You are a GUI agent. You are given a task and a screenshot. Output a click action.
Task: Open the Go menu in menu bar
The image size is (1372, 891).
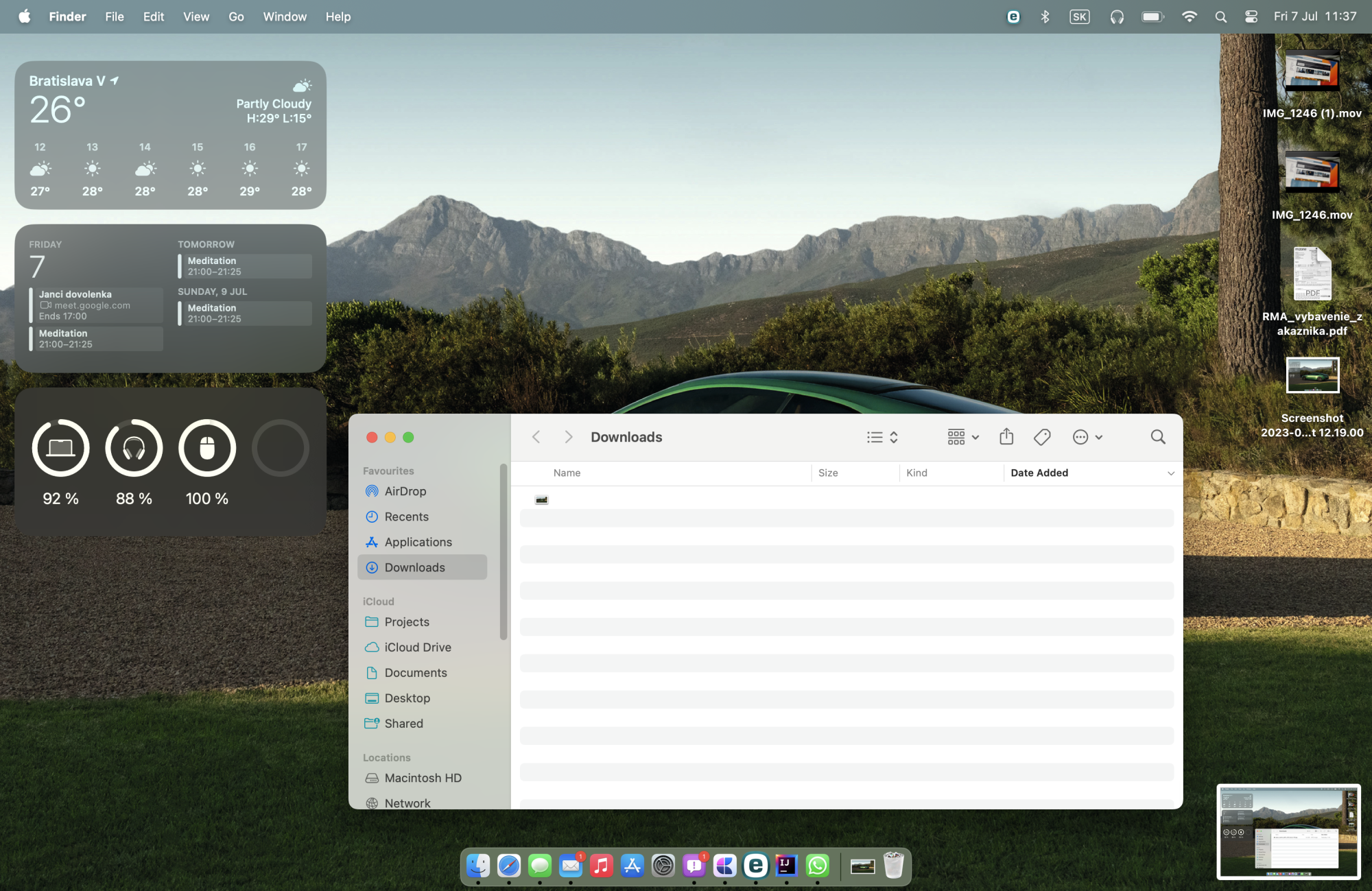pos(236,16)
